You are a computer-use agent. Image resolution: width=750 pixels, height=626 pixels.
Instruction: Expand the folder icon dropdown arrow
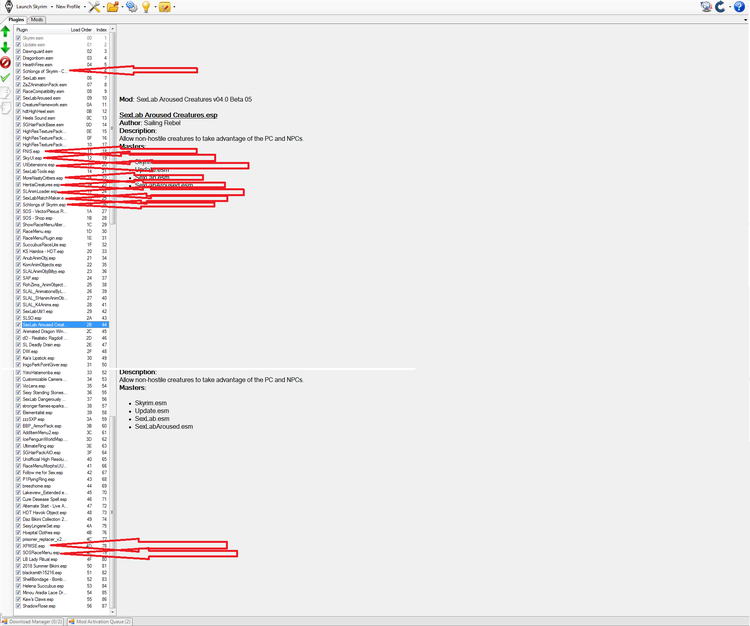[122, 7]
